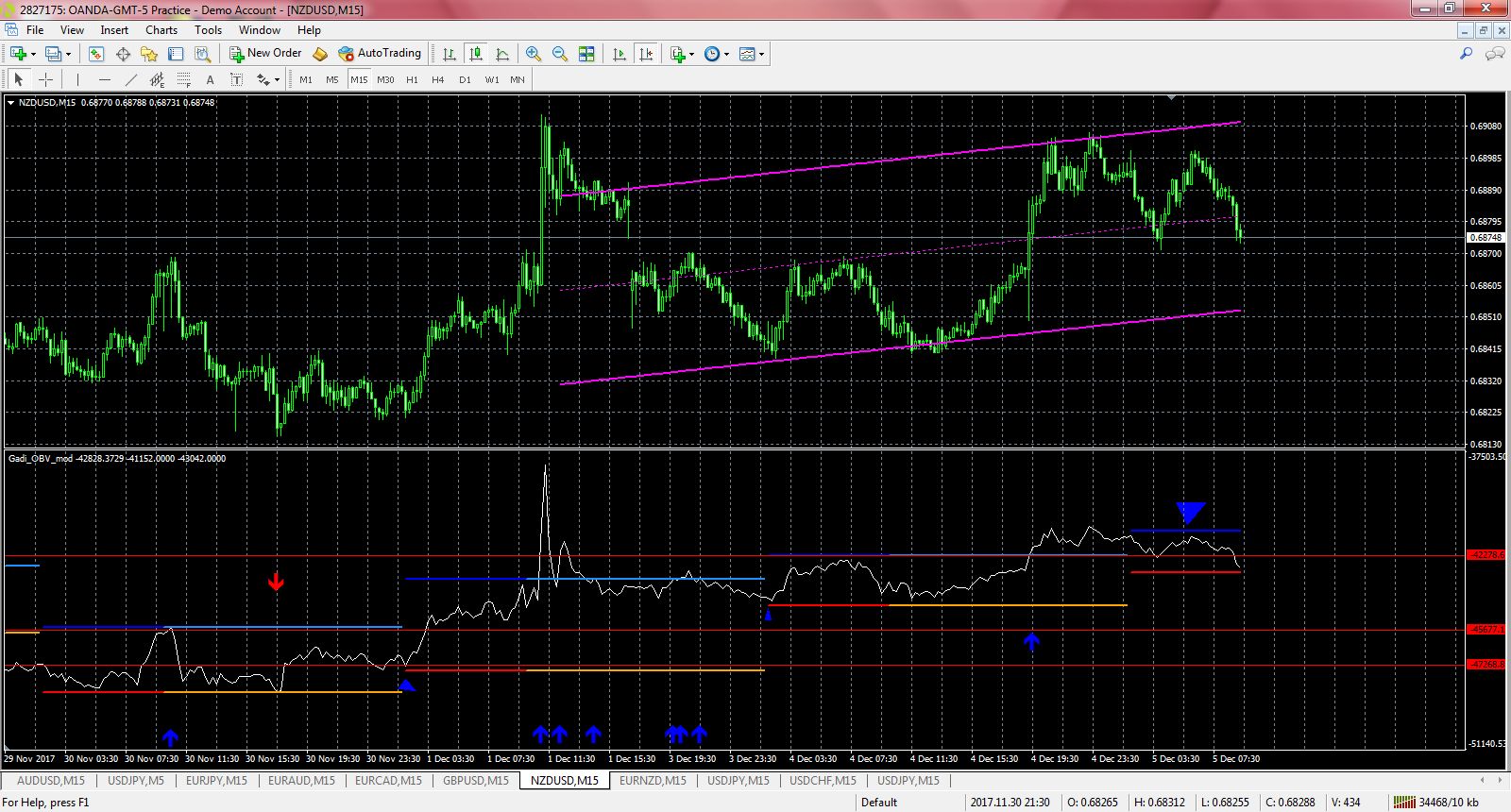Viewport: 1511px width, 812px height.
Task: Zoom in on the chart
Action: [x=534, y=54]
